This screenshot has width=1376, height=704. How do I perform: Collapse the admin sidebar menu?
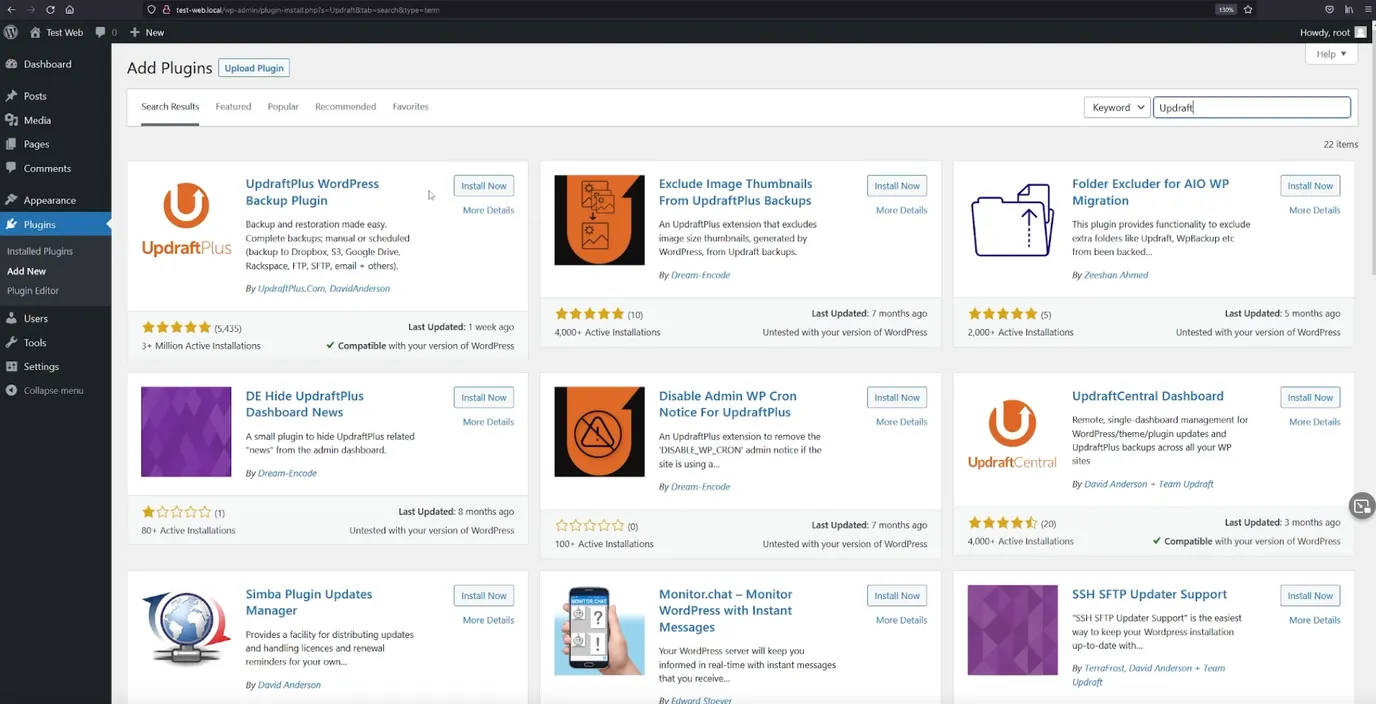click(53, 390)
